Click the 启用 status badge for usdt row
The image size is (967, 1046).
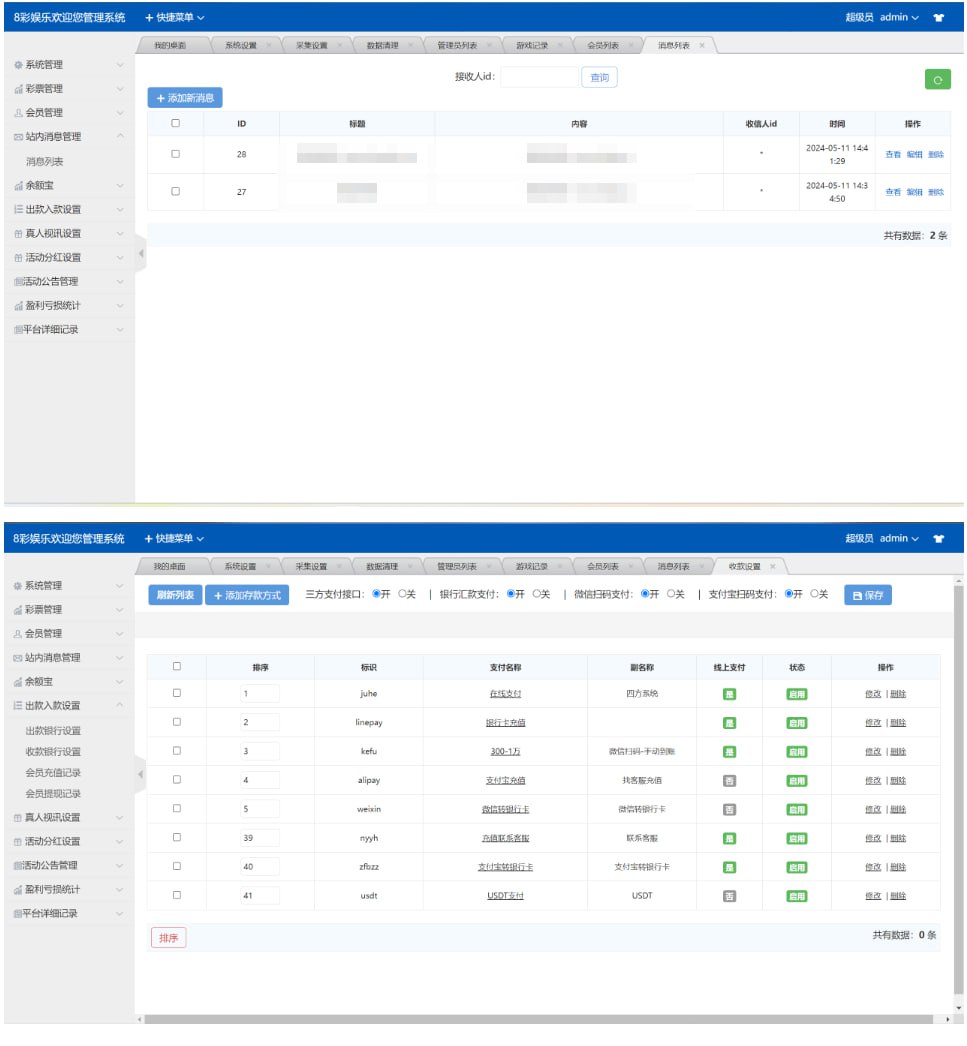[796, 896]
